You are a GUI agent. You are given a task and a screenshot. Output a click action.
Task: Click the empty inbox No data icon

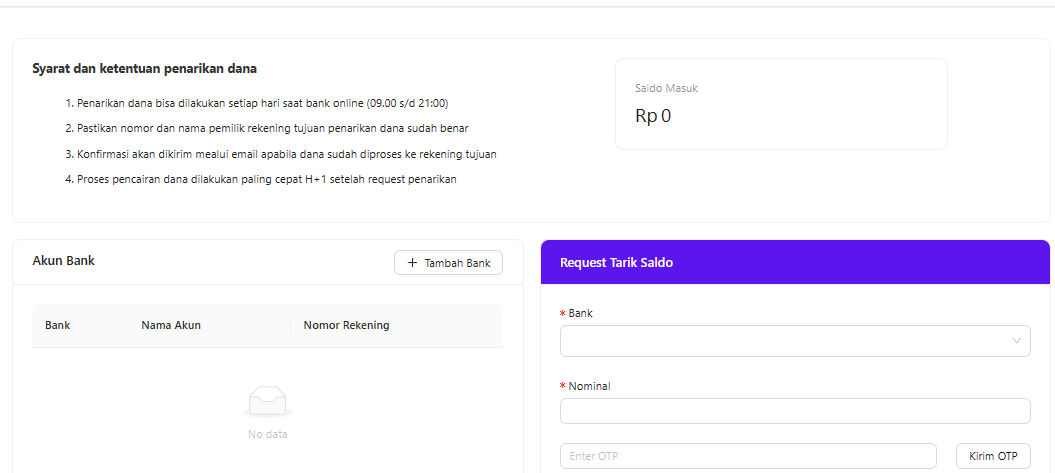tap(267, 401)
